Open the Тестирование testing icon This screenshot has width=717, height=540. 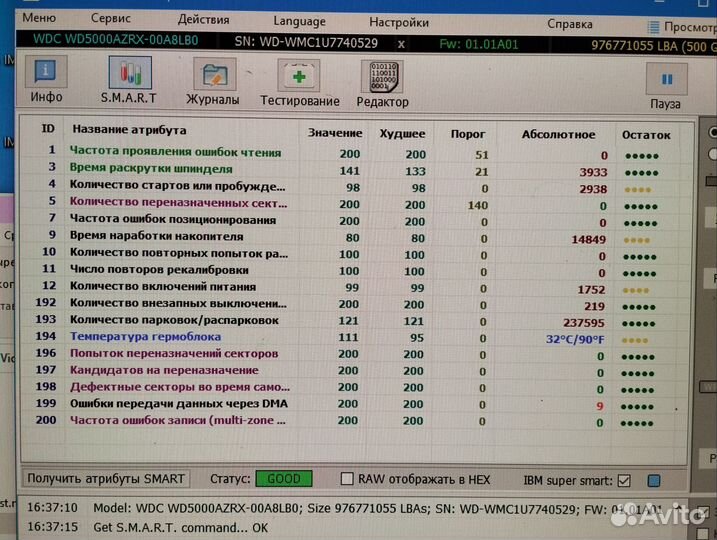[299, 81]
